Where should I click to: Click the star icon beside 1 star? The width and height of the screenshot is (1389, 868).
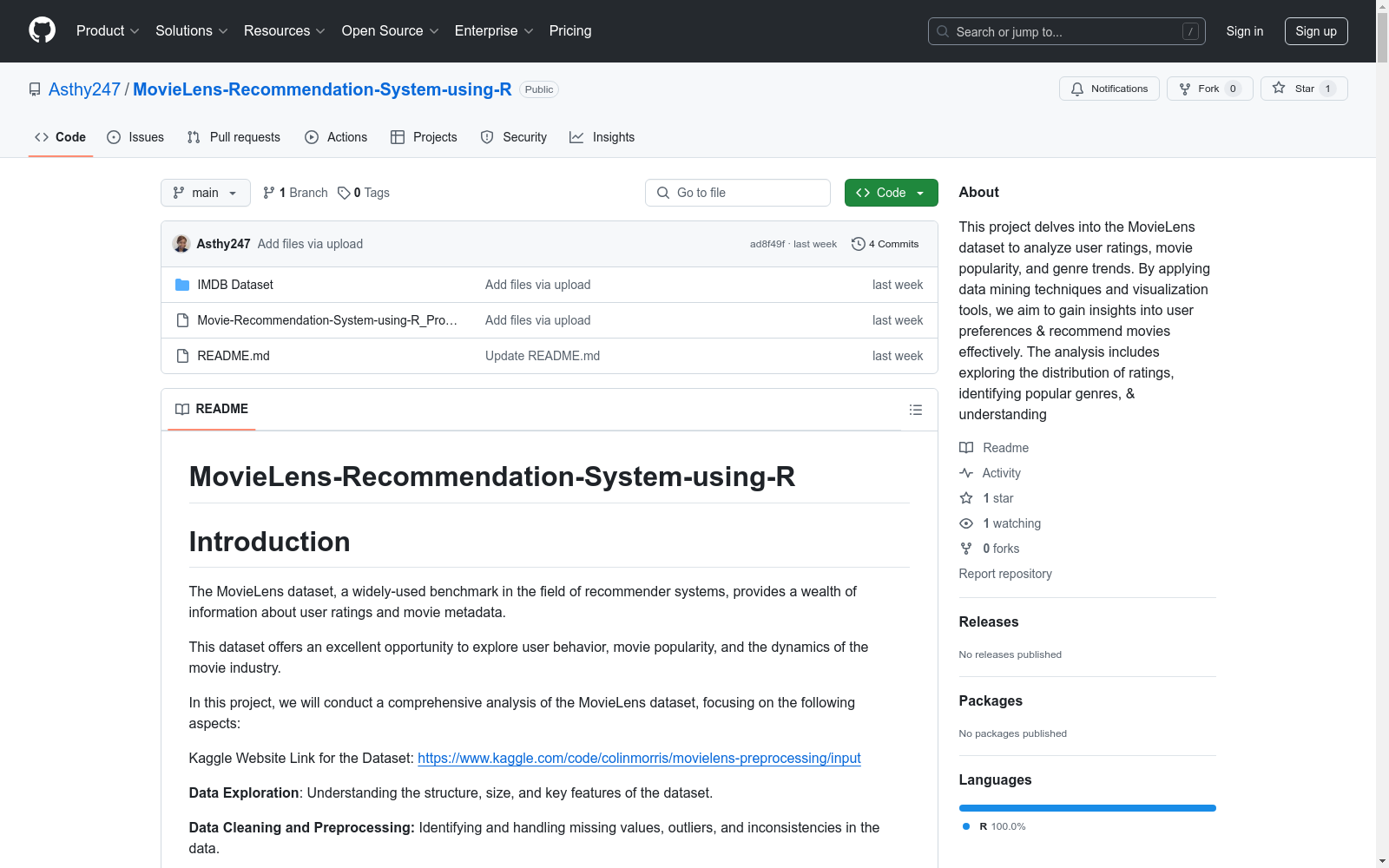click(966, 498)
